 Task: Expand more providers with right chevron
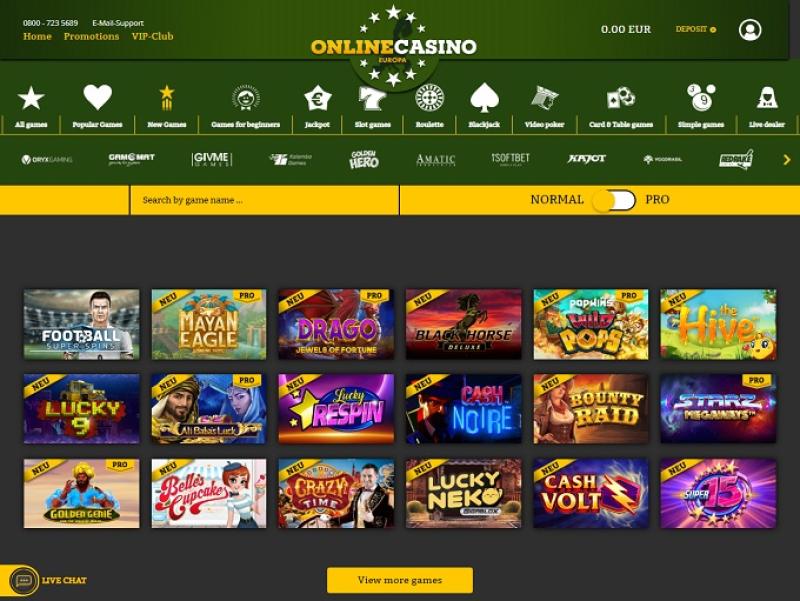[x=786, y=160]
